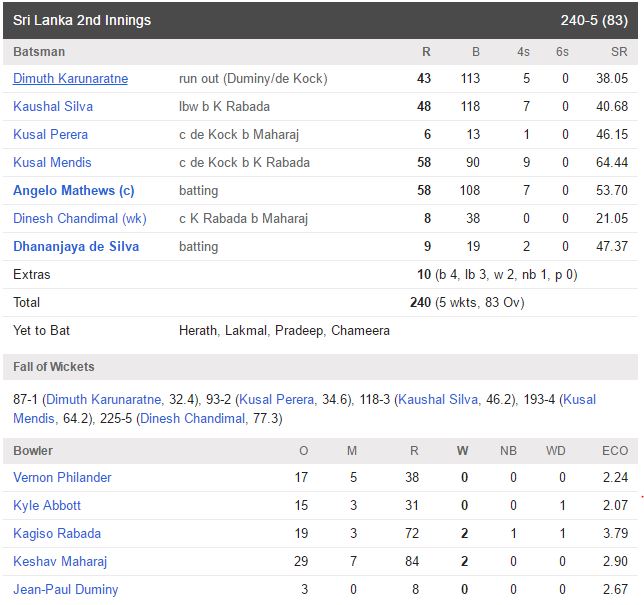Image resolution: width=644 pixels, height=605 pixels.
Task: Open Dhananjaya de Silva player link
Action: [x=76, y=247]
